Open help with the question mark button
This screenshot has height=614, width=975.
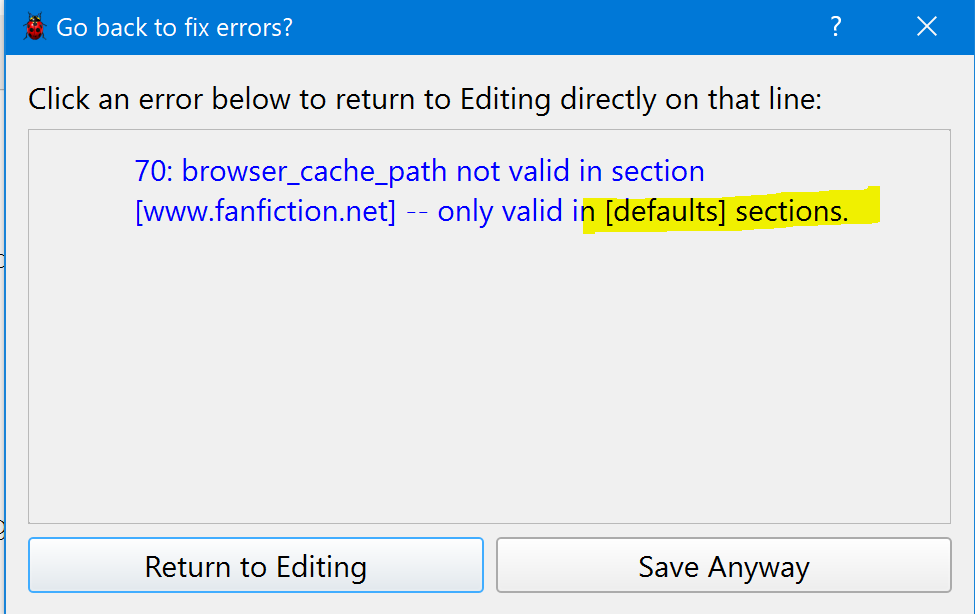coord(836,27)
